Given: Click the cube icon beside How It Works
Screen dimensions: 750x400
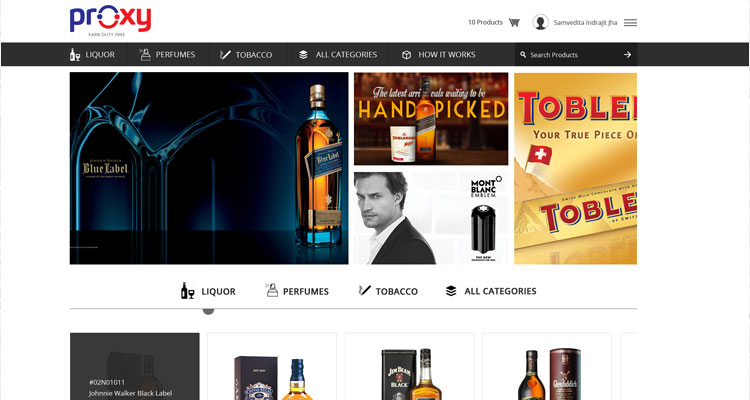Looking at the screenshot, I should pos(406,55).
